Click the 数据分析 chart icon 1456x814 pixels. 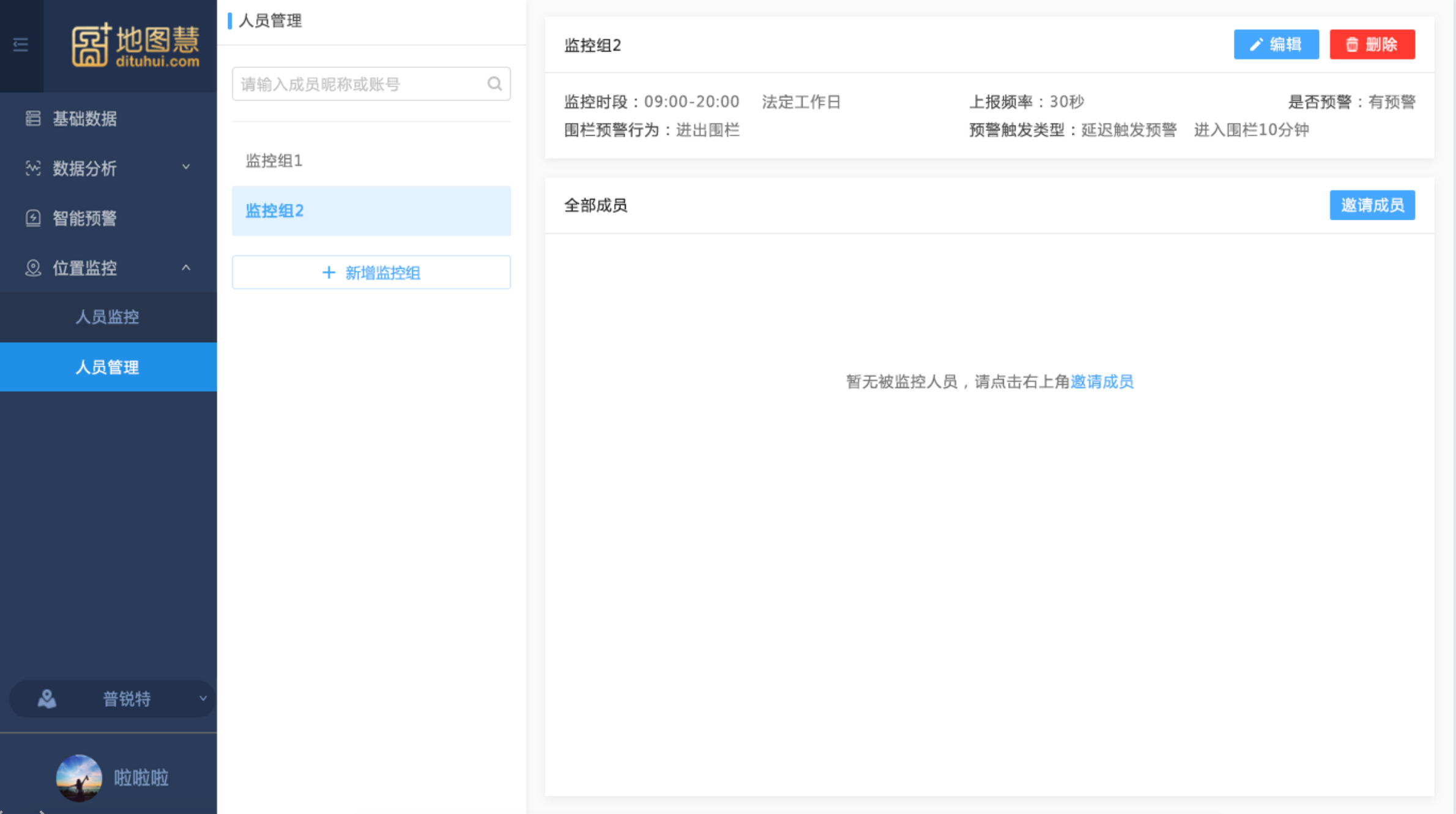tap(33, 168)
